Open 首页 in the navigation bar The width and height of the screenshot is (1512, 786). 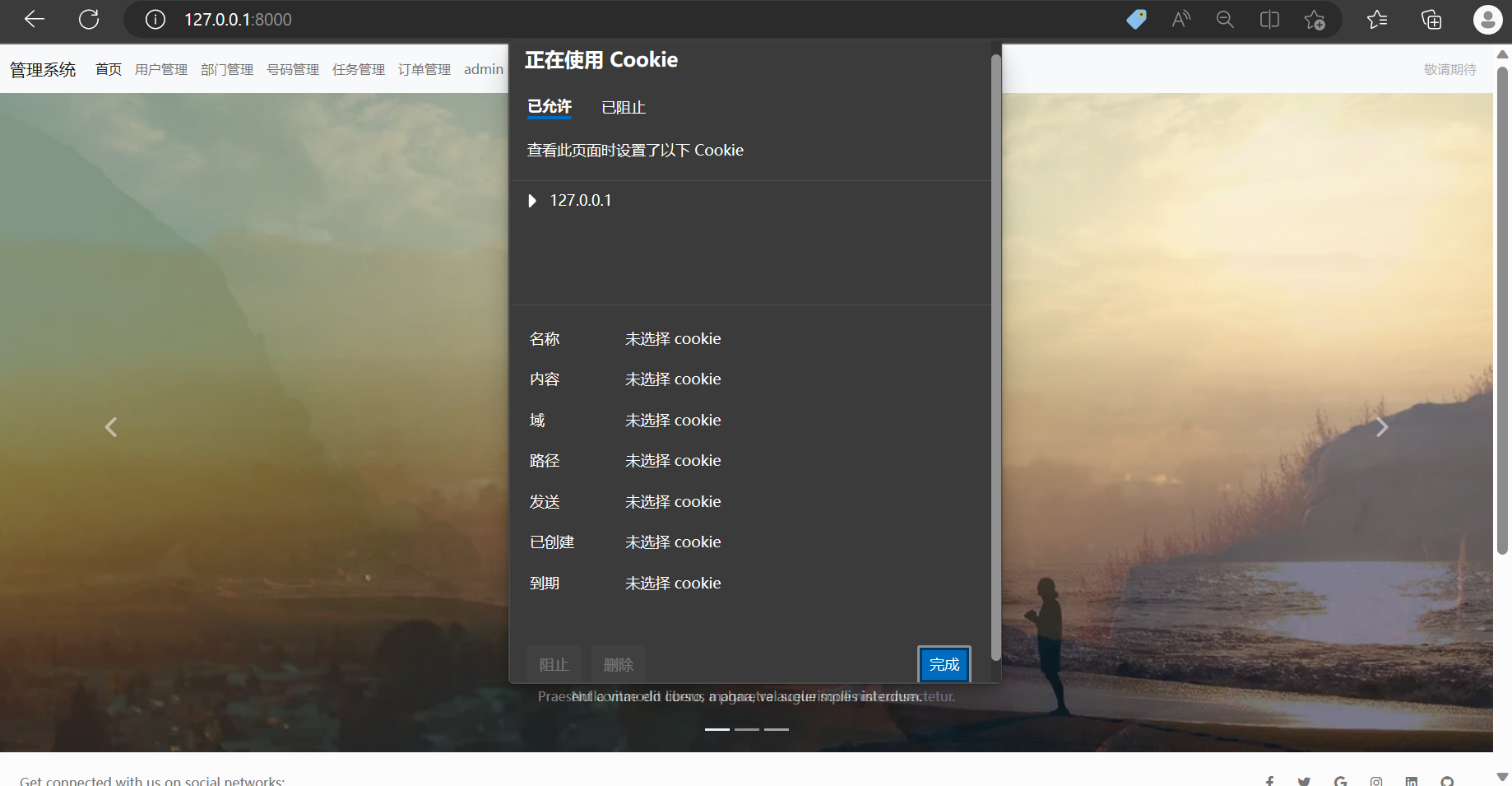coord(109,69)
